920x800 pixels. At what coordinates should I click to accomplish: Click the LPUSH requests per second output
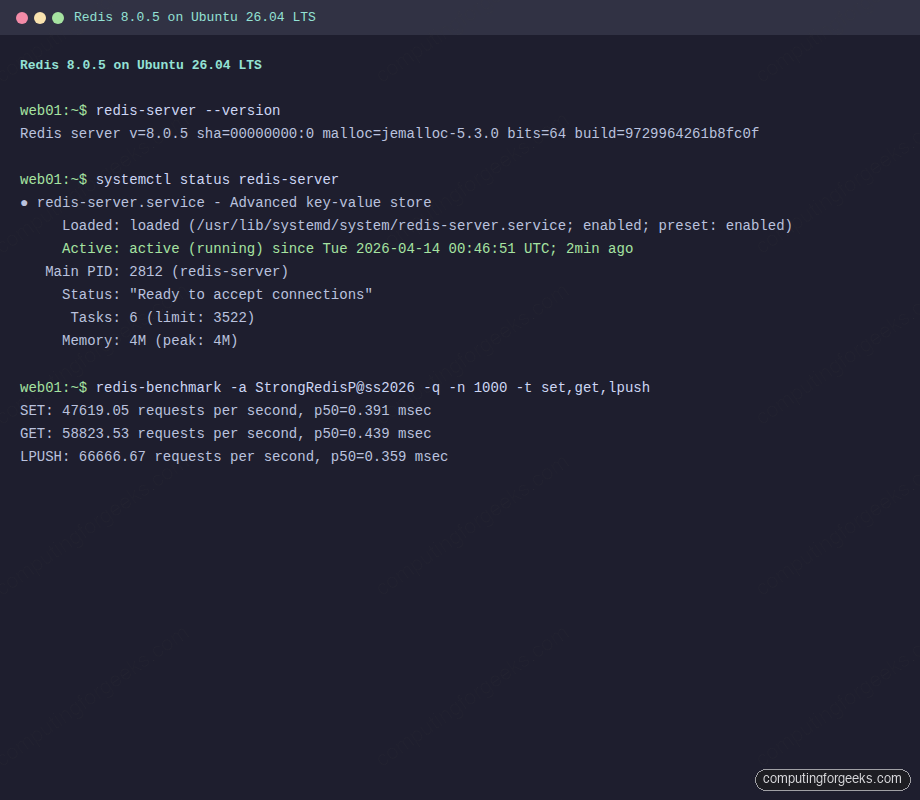[233, 456]
